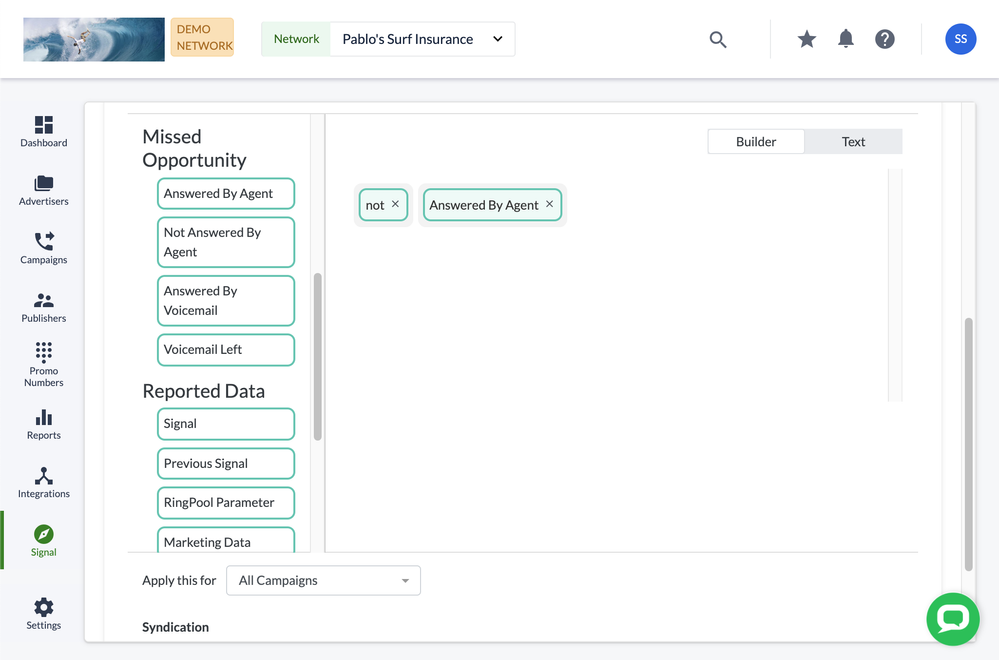Add the 'RingPool Parameter' option
Image resolution: width=999 pixels, height=660 pixels.
pos(226,503)
